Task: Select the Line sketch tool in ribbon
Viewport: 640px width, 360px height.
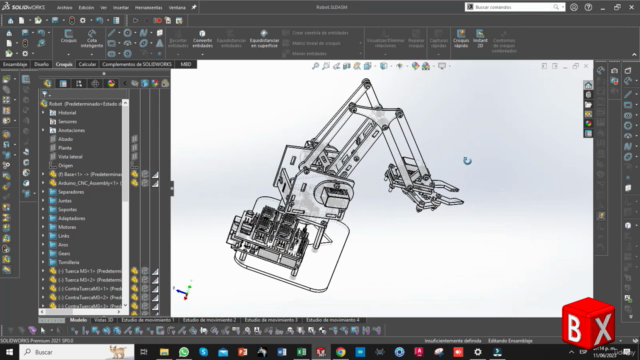Action: [111, 33]
